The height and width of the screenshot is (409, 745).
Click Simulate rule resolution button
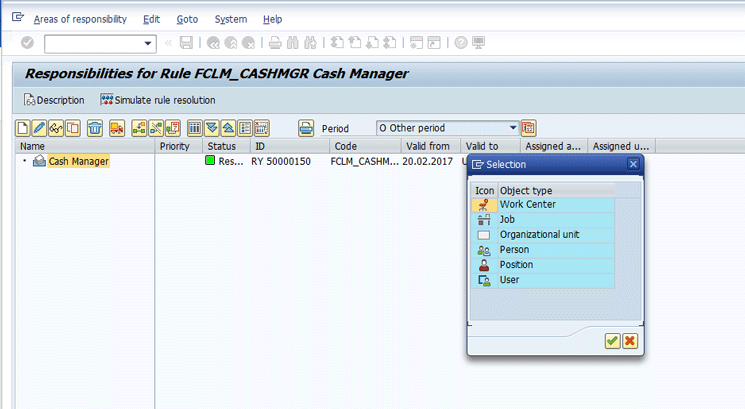(x=157, y=100)
